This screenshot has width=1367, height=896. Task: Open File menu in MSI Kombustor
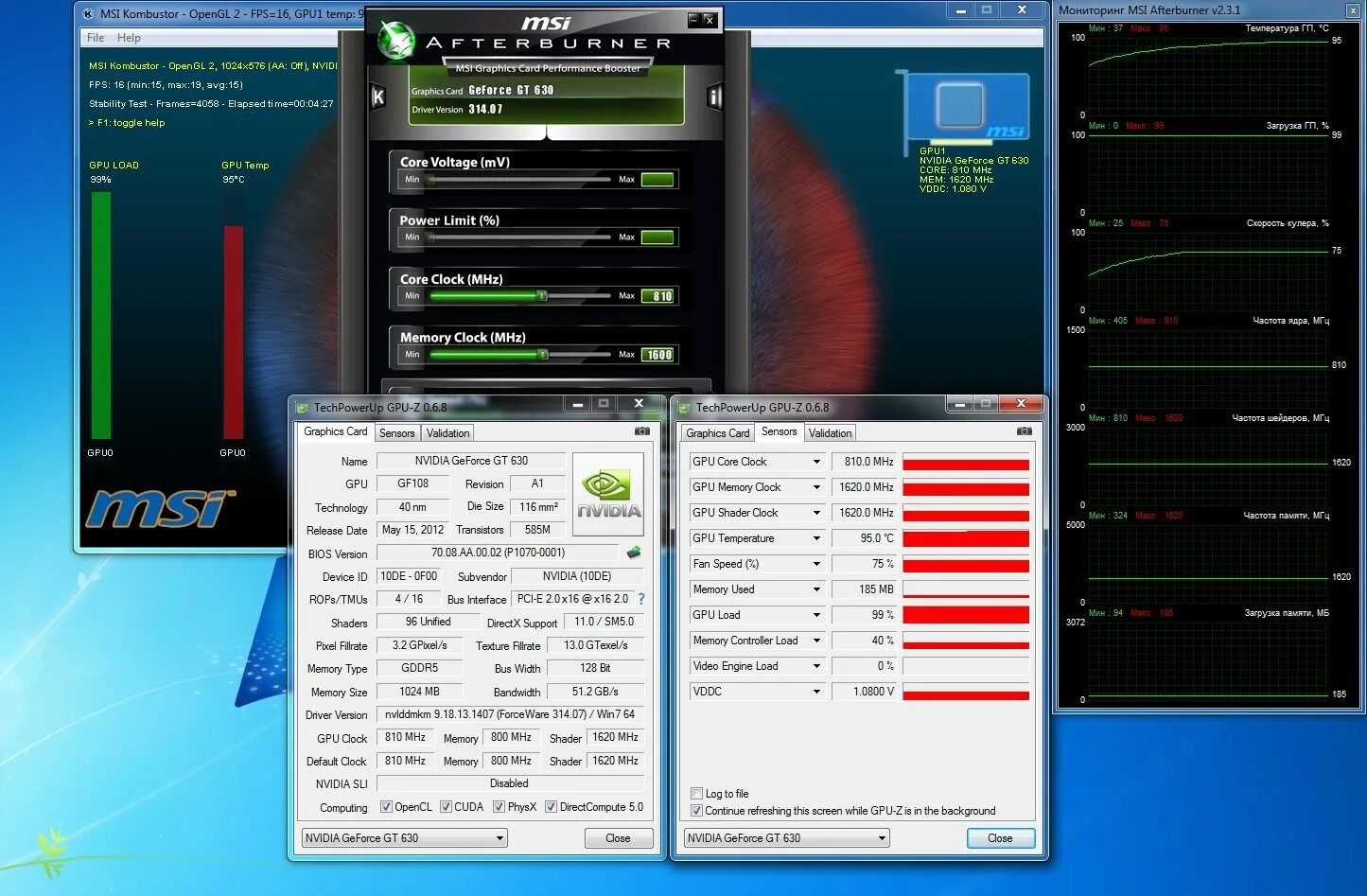click(x=96, y=38)
